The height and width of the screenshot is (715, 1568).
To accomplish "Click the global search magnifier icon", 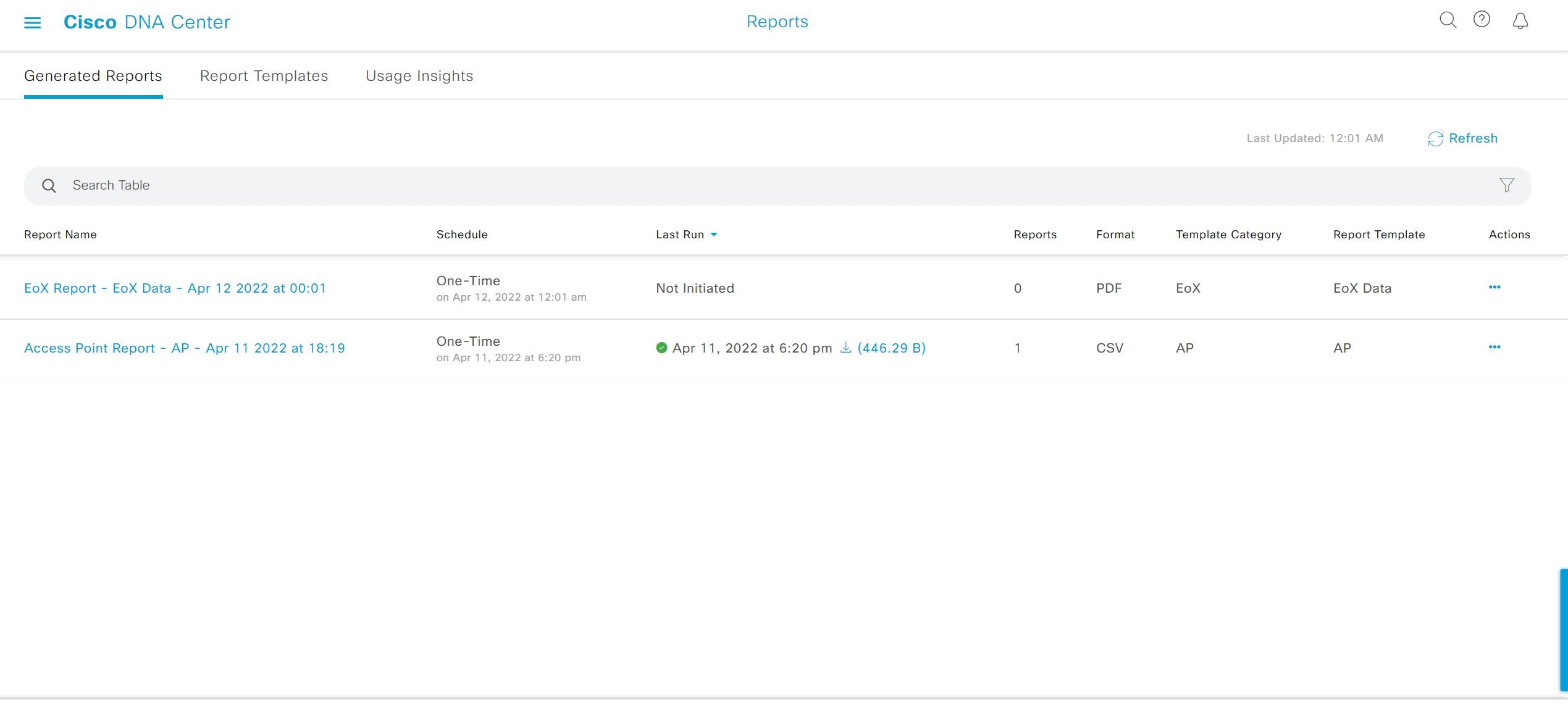I will coord(1448,20).
